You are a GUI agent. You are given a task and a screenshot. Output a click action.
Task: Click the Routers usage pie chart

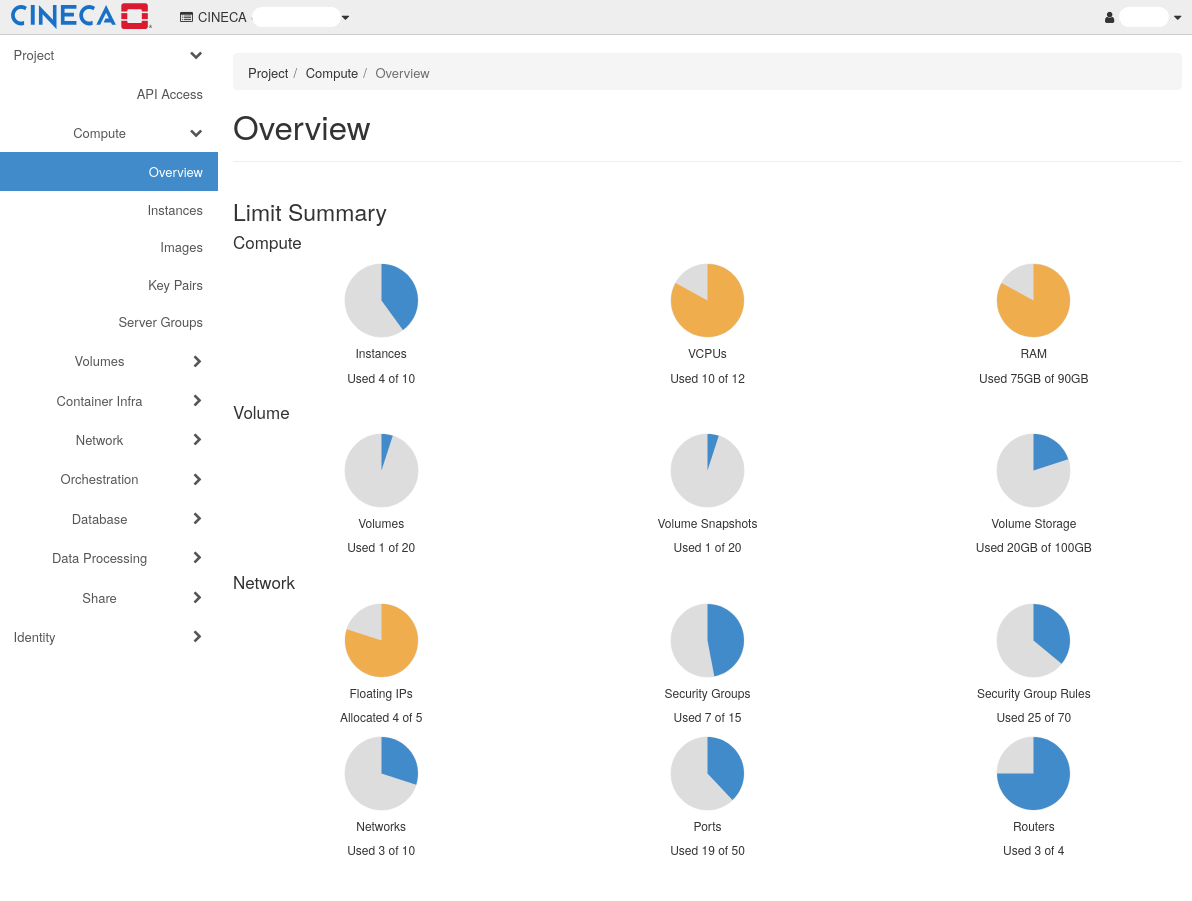1033,773
